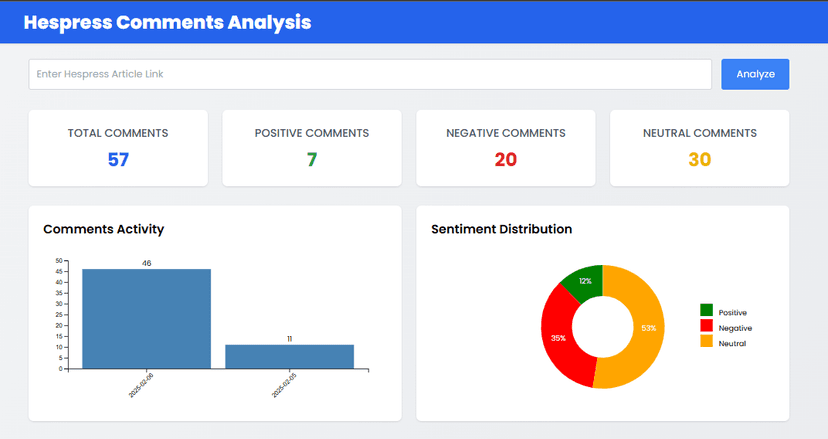Click the Analyze button

pos(755,74)
